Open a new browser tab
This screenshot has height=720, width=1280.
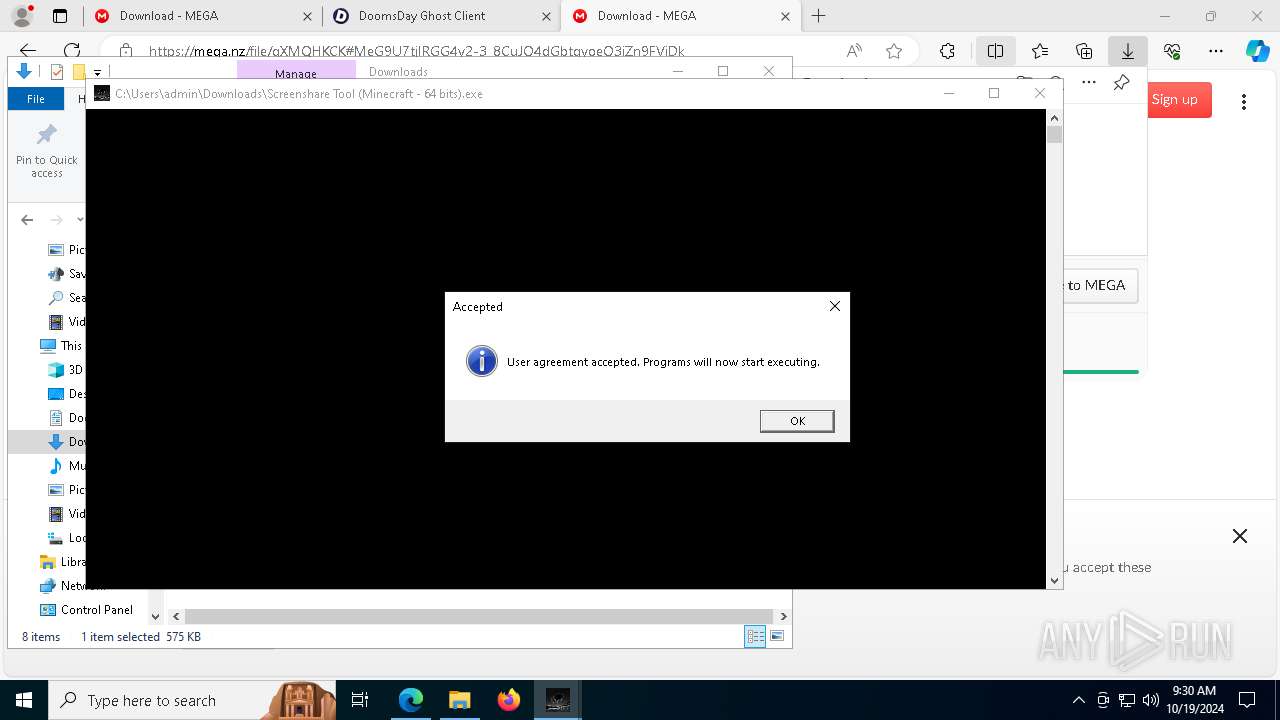pyautogui.click(x=819, y=16)
